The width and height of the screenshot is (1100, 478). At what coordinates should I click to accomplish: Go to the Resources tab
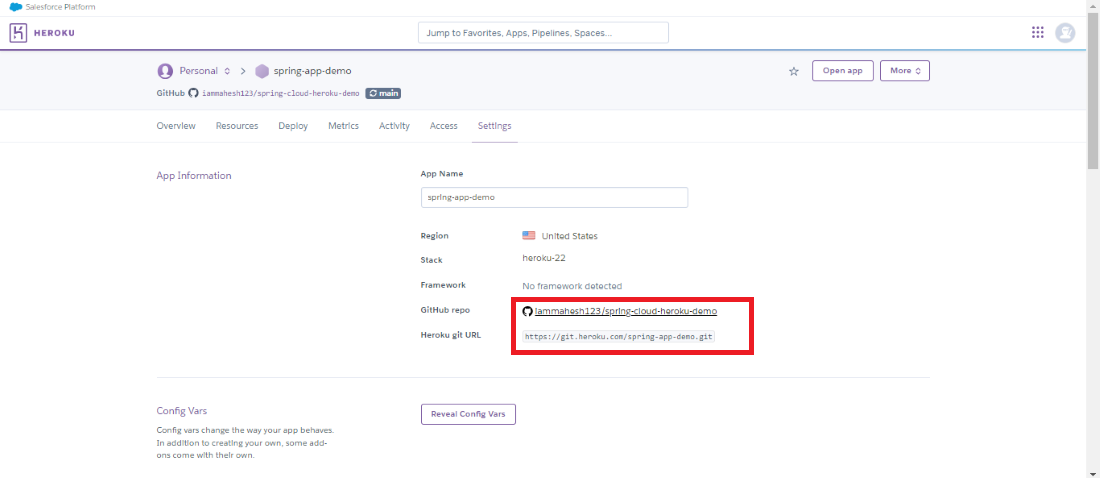click(237, 126)
